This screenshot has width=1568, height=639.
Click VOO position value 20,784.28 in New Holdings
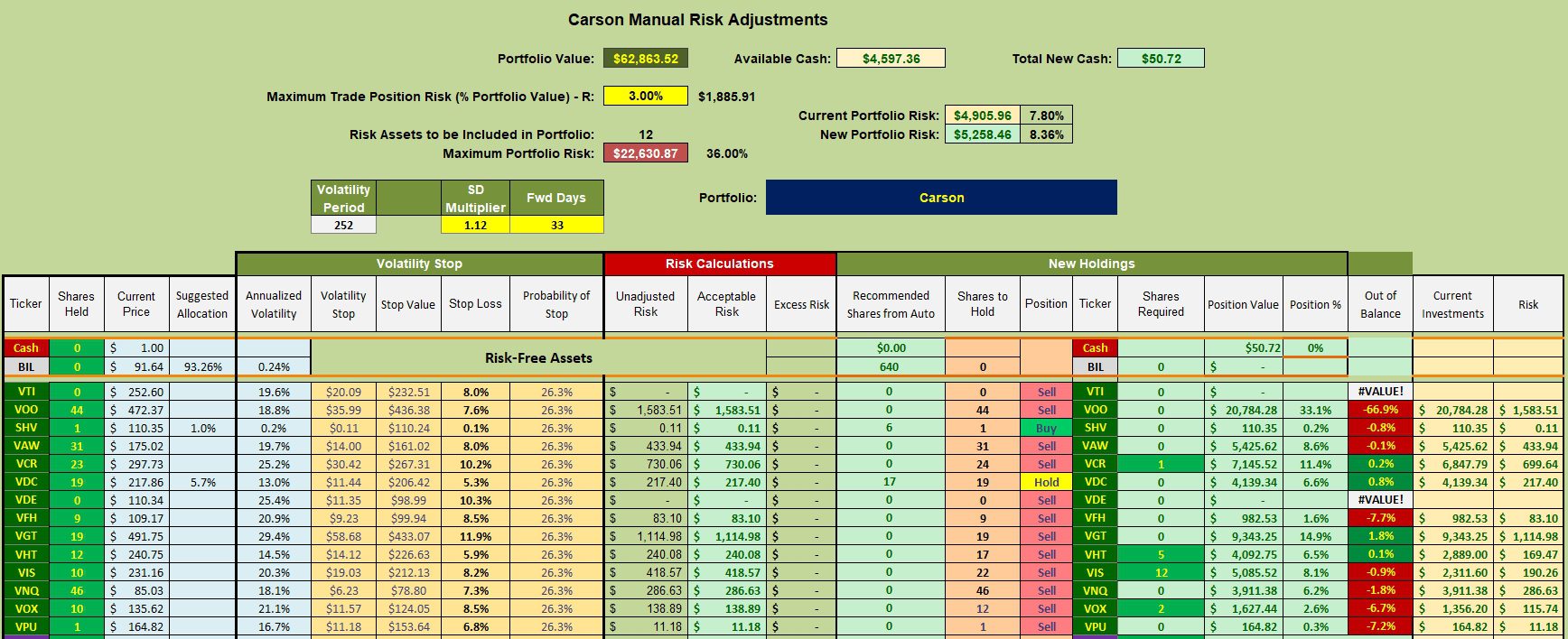(1244, 410)
